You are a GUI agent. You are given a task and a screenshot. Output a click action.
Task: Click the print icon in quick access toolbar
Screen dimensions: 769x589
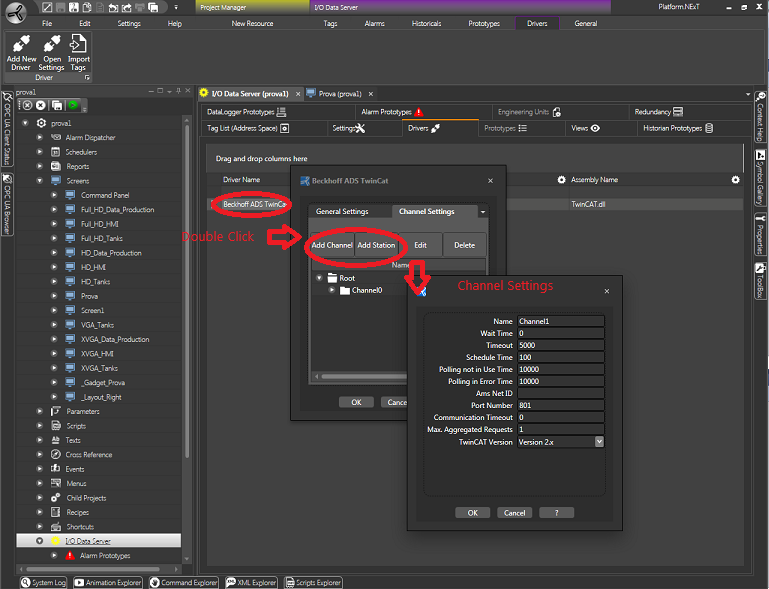pos(140,7)
